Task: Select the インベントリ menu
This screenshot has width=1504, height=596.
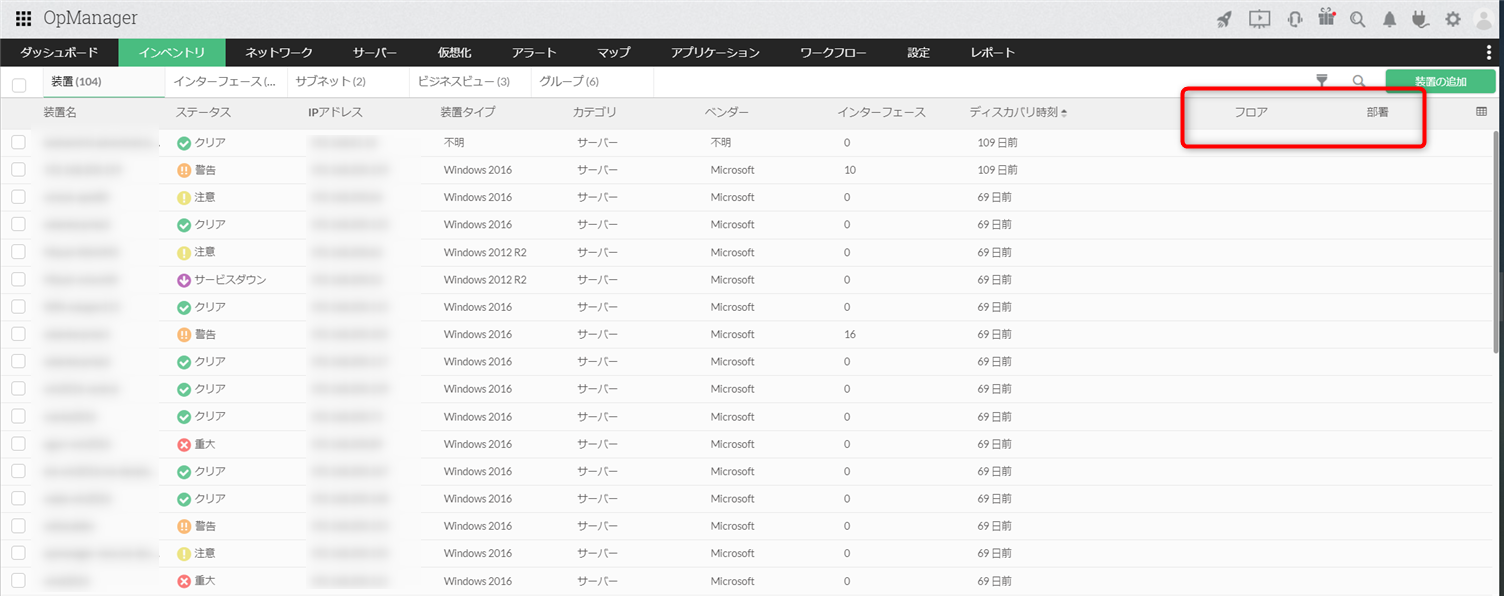Action: pos(172,53)
